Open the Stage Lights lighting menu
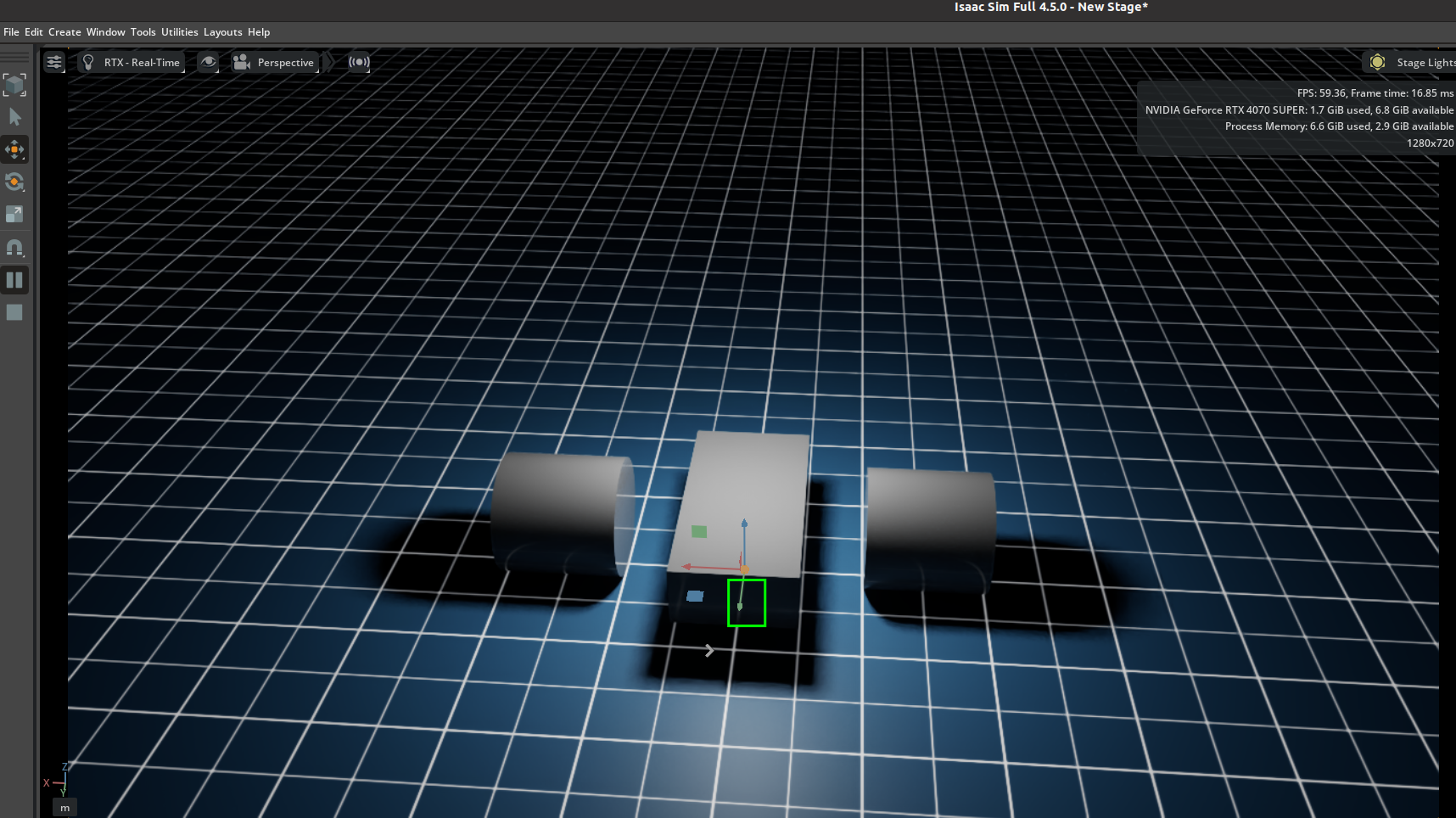 coord(1410,62)
